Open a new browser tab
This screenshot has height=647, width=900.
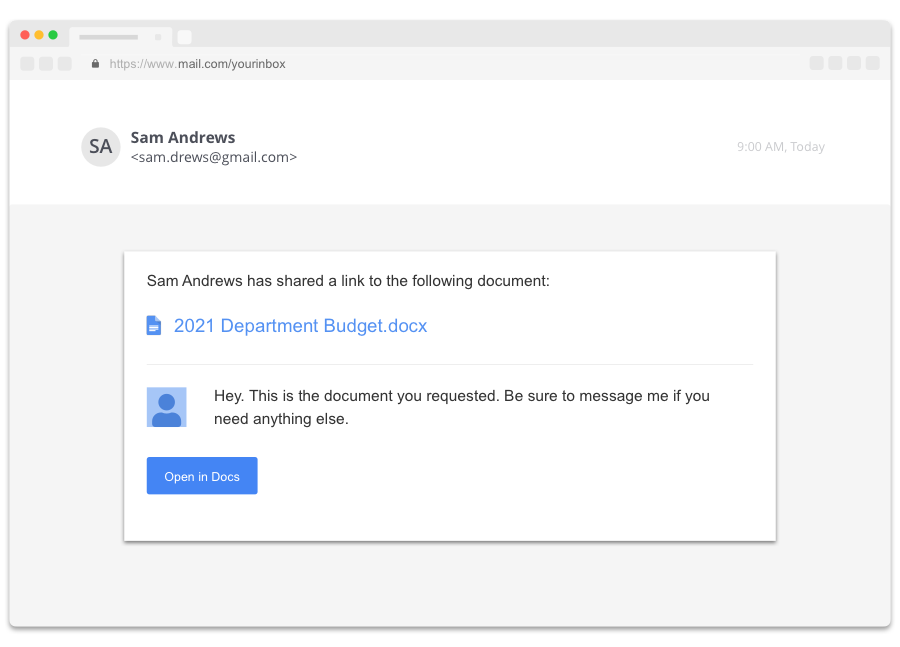[x=184, y=37]
